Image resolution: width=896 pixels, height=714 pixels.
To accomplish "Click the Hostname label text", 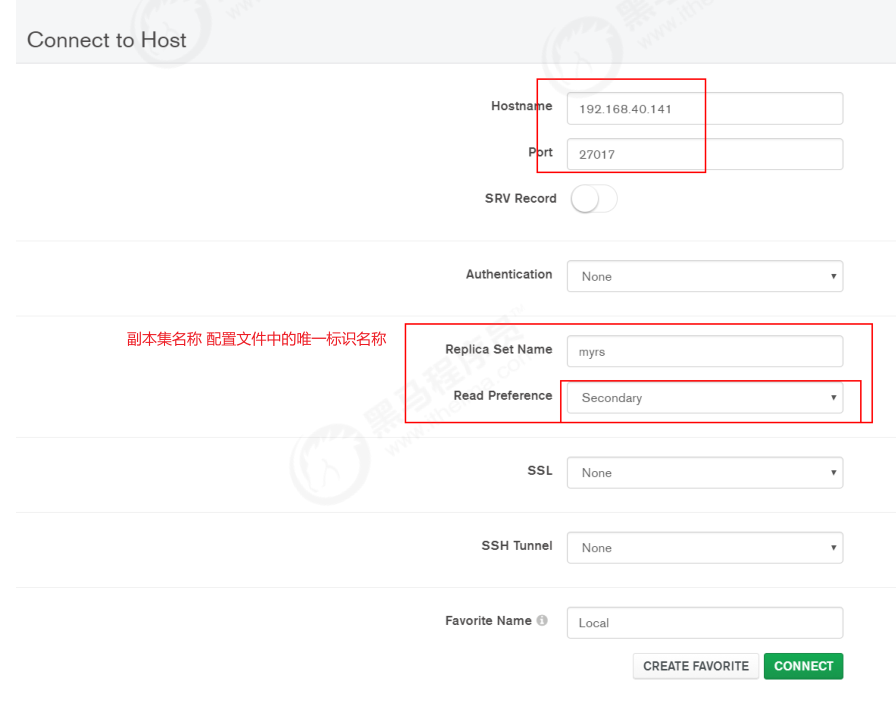I will (x=521, y=106).
